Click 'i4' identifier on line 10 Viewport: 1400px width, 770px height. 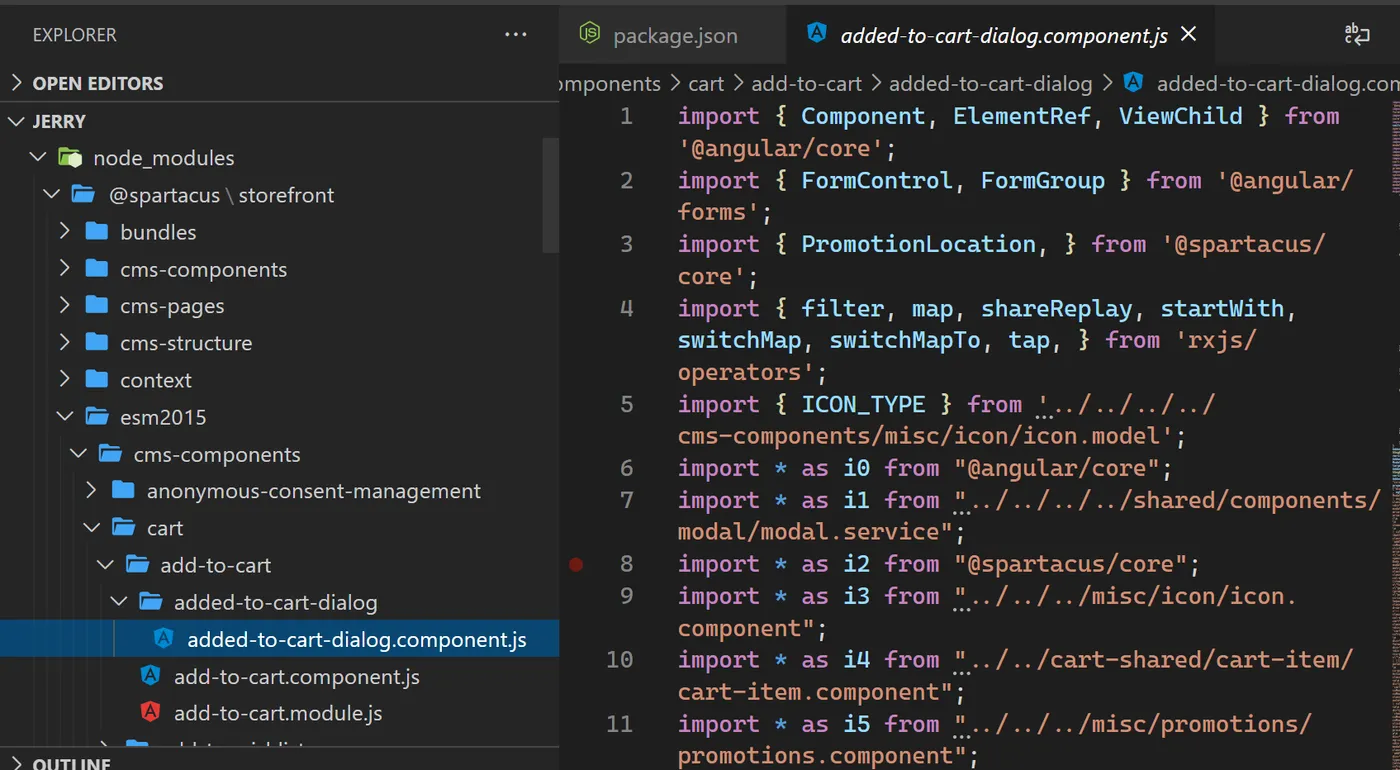click(x=857, y=660)
